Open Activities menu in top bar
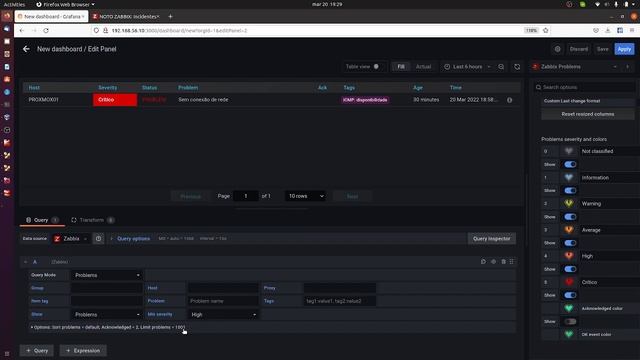Image resolution: width=640 pixels, height=360 pixels. 14,4
